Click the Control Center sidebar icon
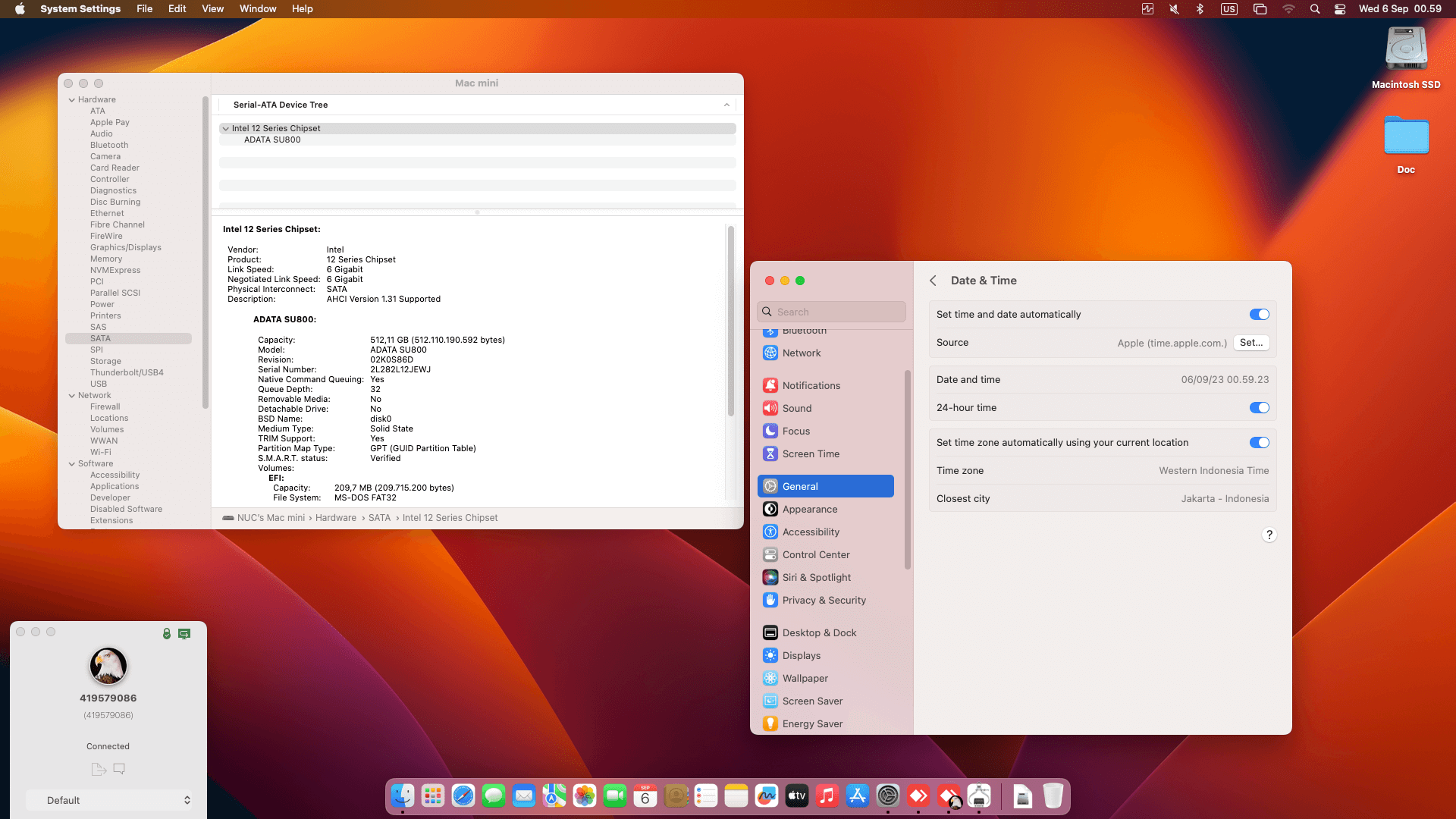Screen dimensions: 1456x819 coord(770,554)
